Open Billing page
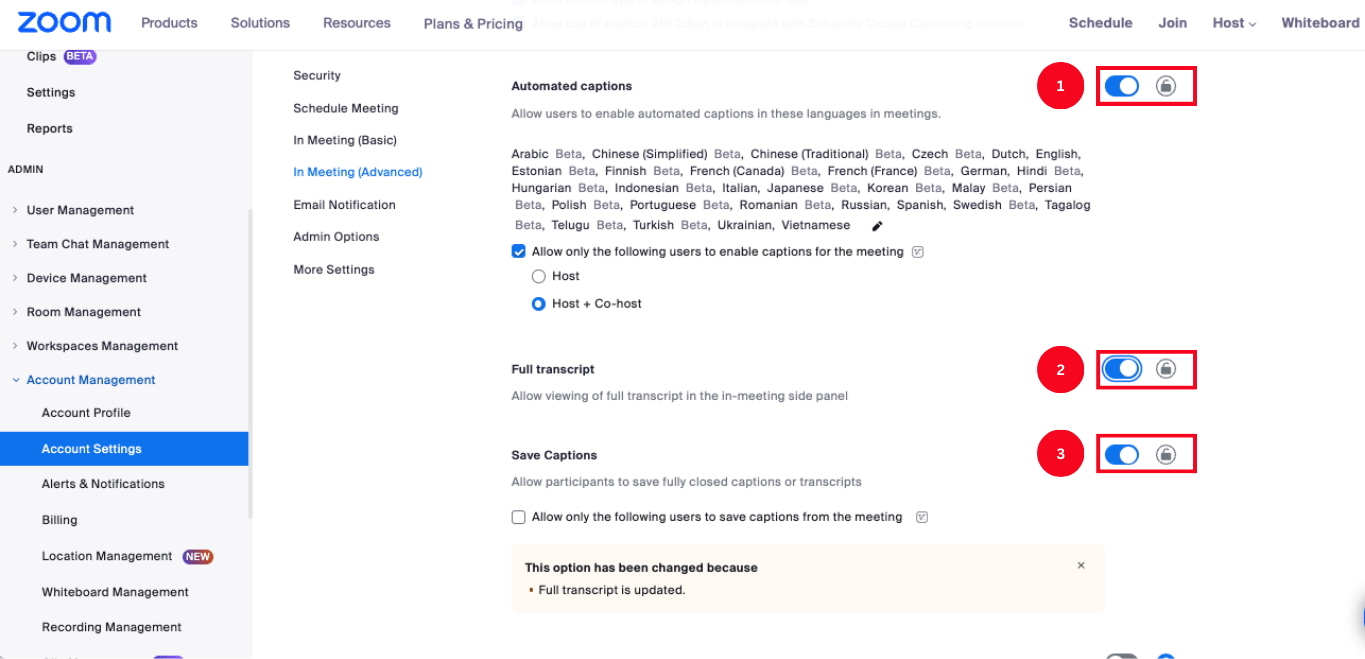The height and width of the screenshot is (659, 1365). pos(59,520)
